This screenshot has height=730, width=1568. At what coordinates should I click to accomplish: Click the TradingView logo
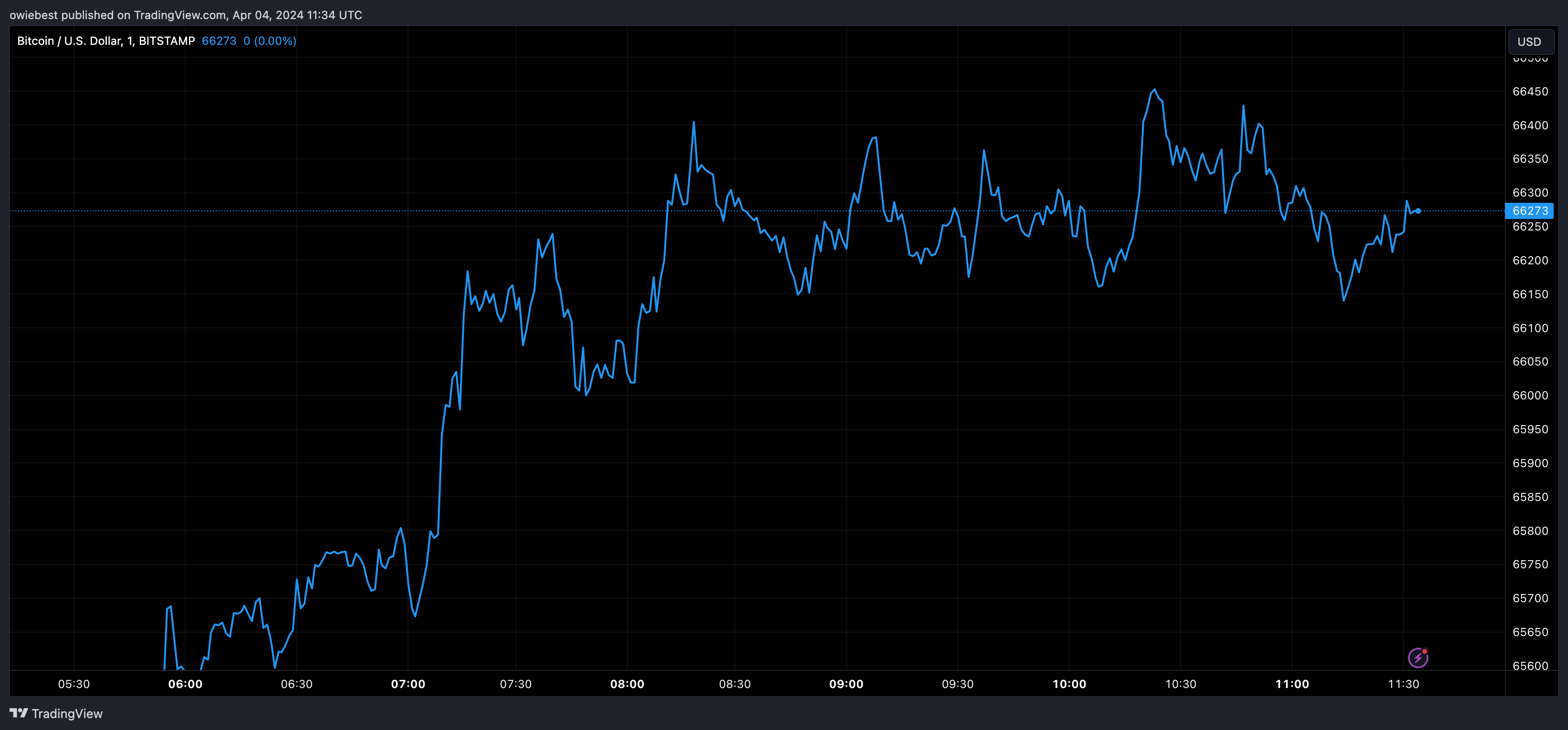pyautogui.click(x=18, y=713)
